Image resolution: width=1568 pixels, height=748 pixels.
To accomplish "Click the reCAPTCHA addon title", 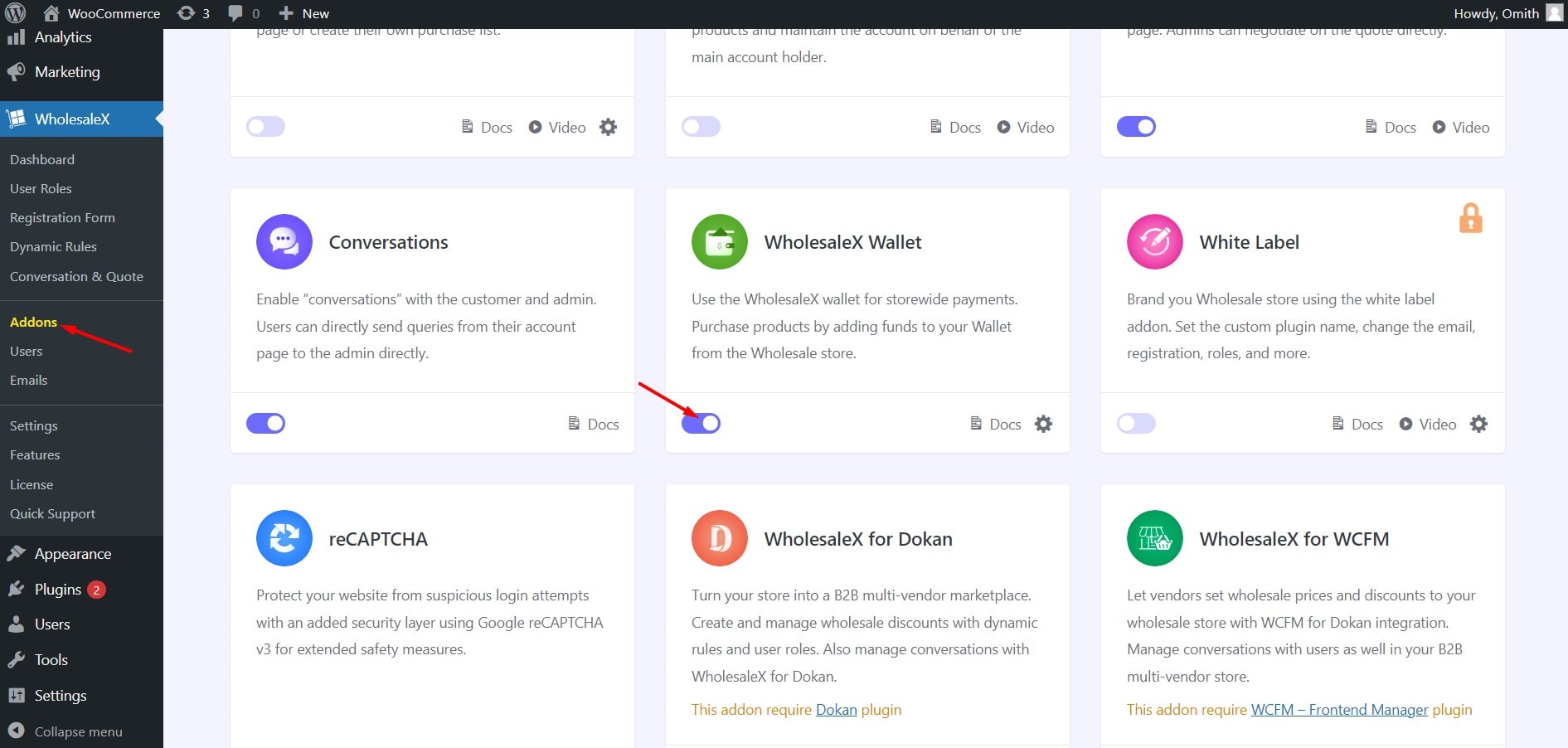I will [x=378, y=539].
